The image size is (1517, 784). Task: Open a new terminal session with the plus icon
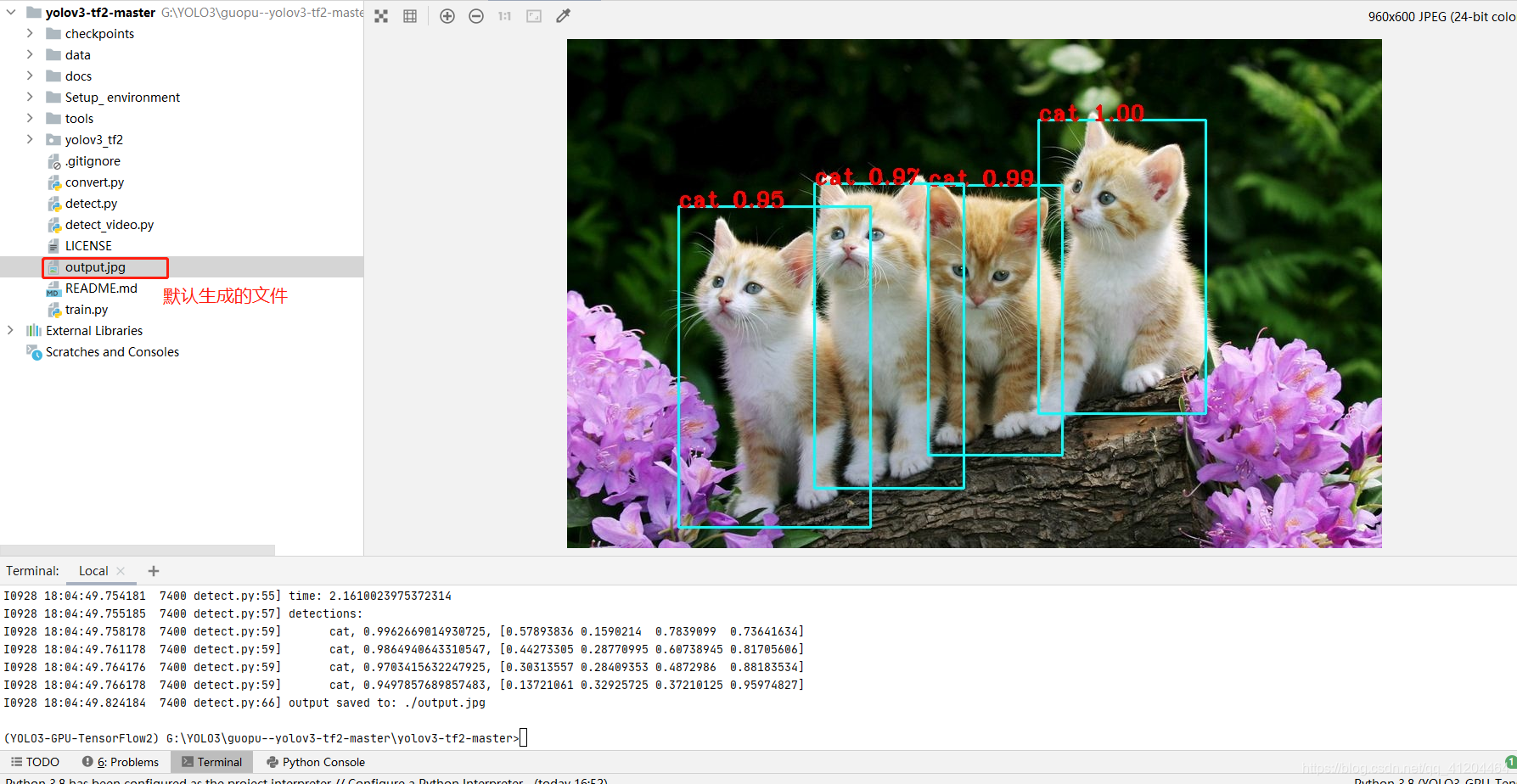click(153, 570)
